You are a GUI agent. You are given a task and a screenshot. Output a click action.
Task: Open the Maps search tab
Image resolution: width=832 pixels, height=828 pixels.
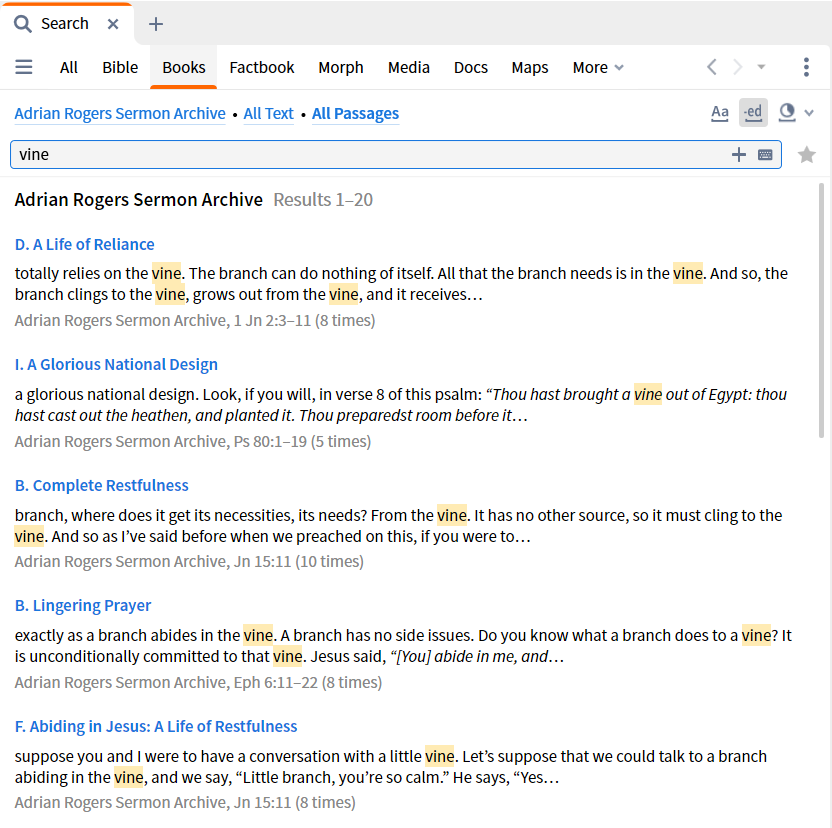point(530,67)
